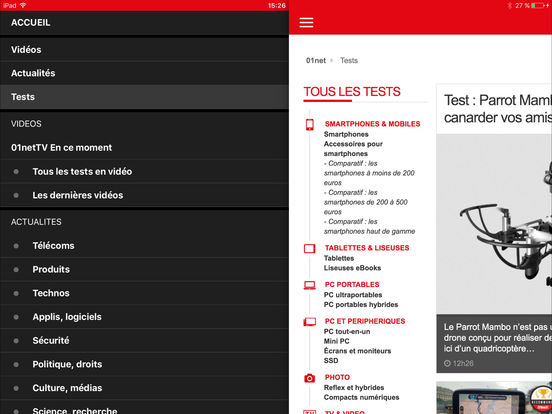Screen dimensions: 552x414
Task: Open Accessoires pour smartphones link
Action: [x=353, y=149]
